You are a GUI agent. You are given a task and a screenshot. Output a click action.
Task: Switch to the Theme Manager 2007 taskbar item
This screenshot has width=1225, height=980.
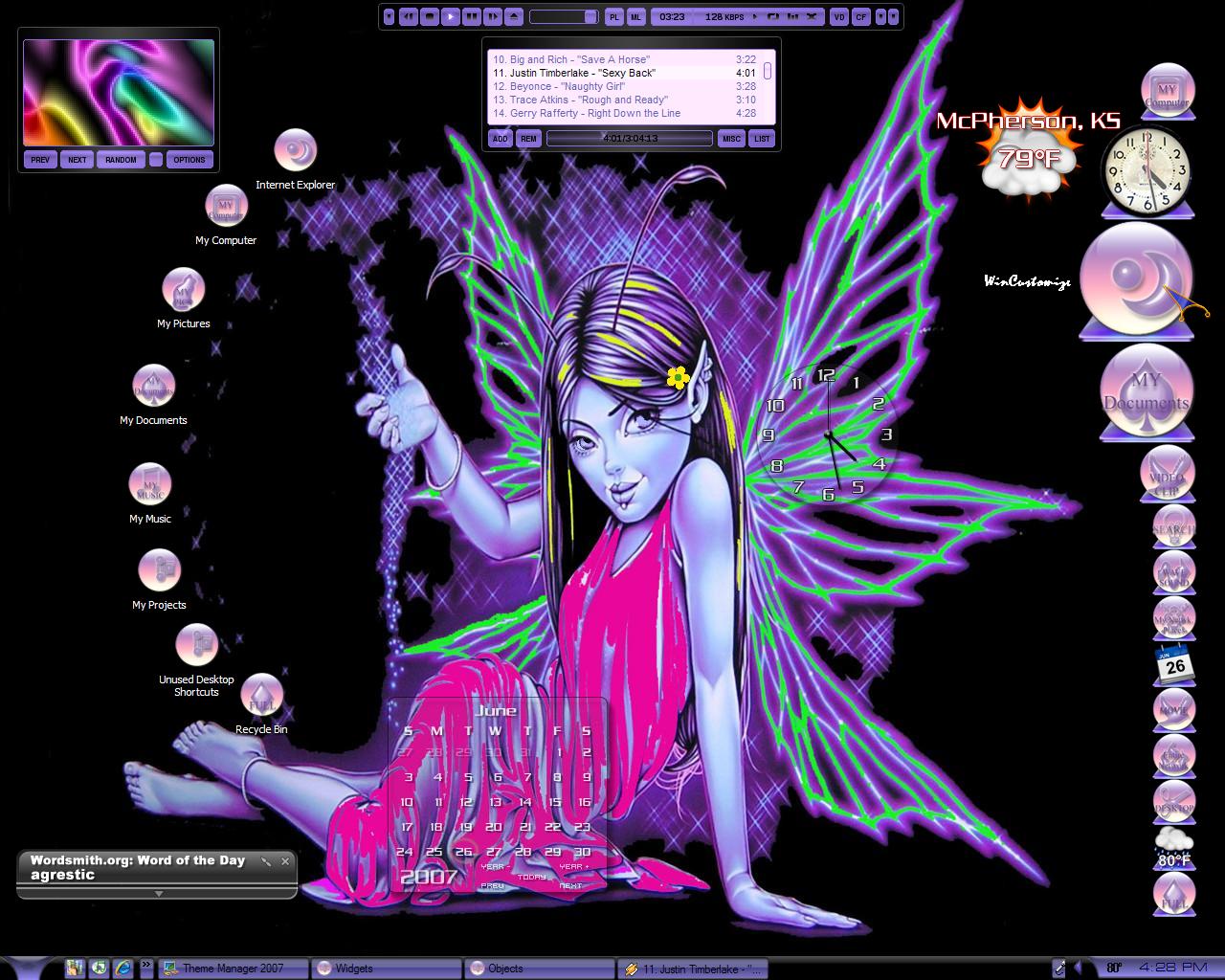click(x=234, y=969)
